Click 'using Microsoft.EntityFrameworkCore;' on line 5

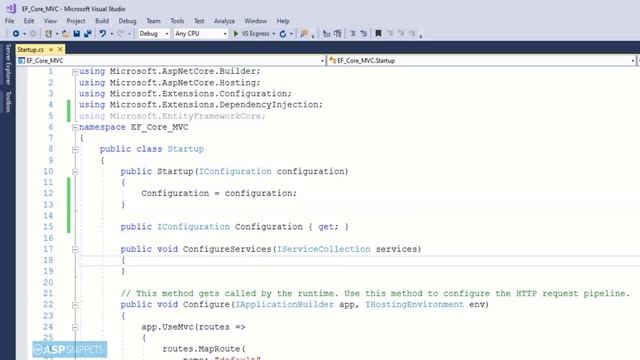172,116
